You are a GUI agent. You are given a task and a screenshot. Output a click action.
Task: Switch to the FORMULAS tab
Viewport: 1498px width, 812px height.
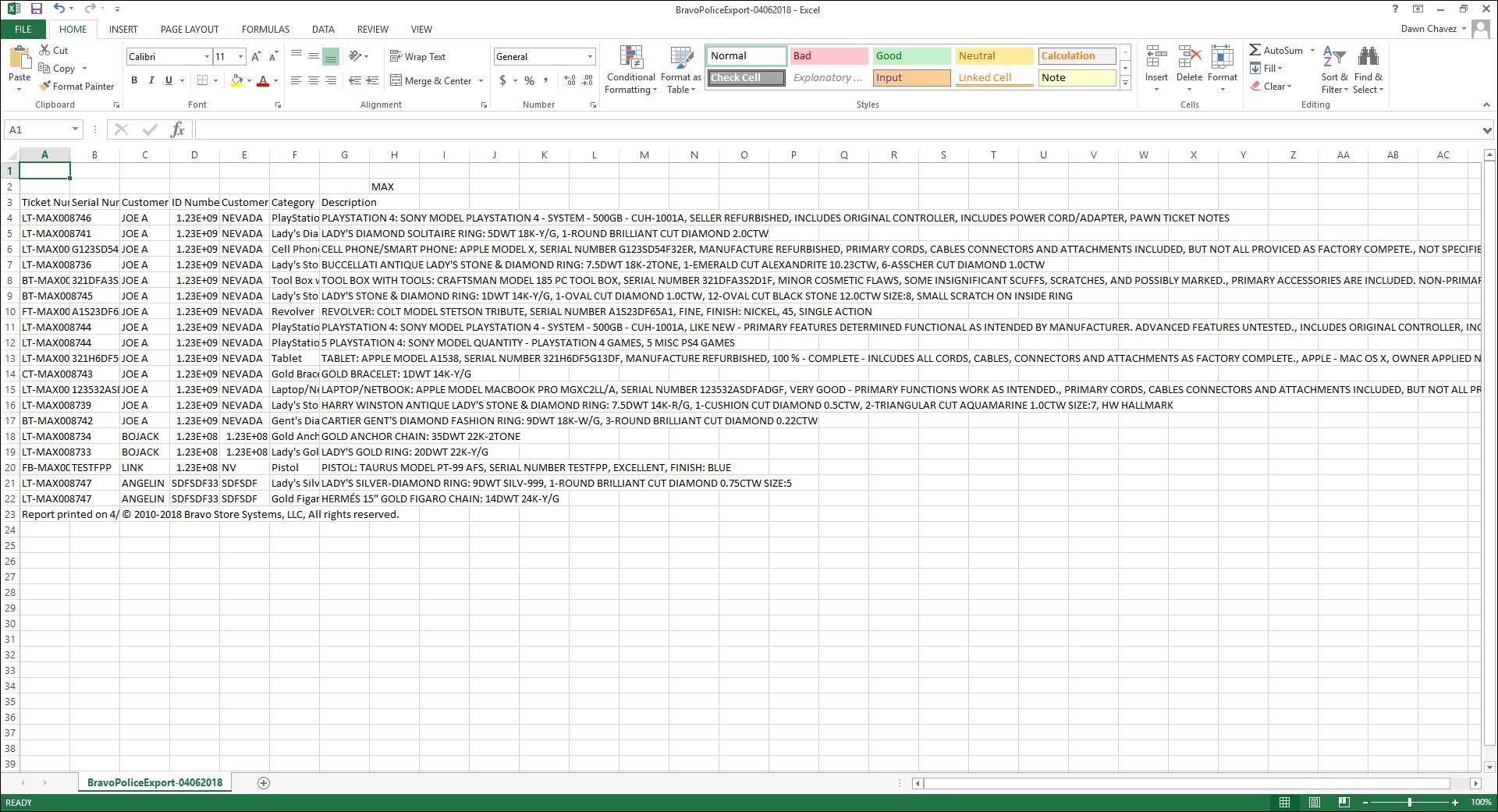[x=265, y=29]
